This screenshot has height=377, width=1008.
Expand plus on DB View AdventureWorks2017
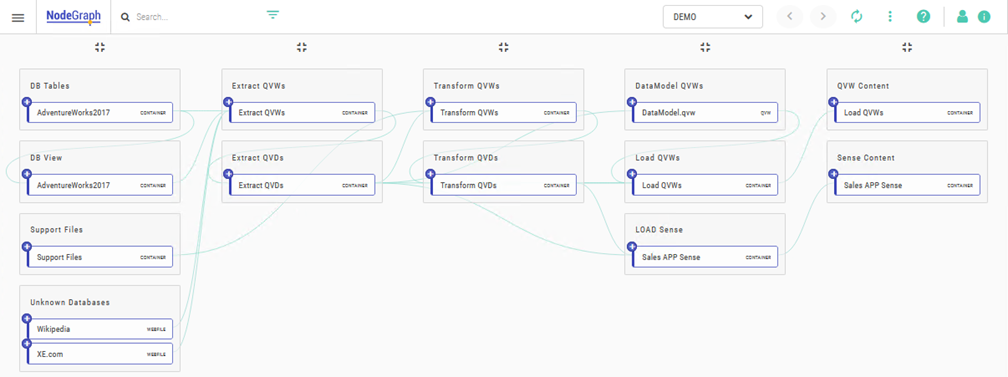pos(26,174)
